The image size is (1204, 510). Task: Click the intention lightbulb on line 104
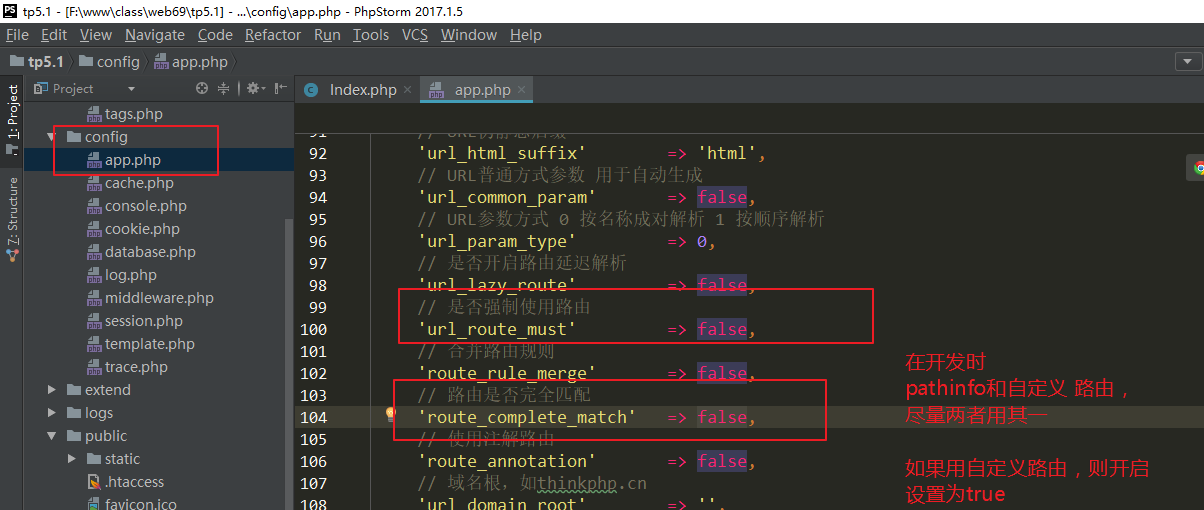coord(391,415)
